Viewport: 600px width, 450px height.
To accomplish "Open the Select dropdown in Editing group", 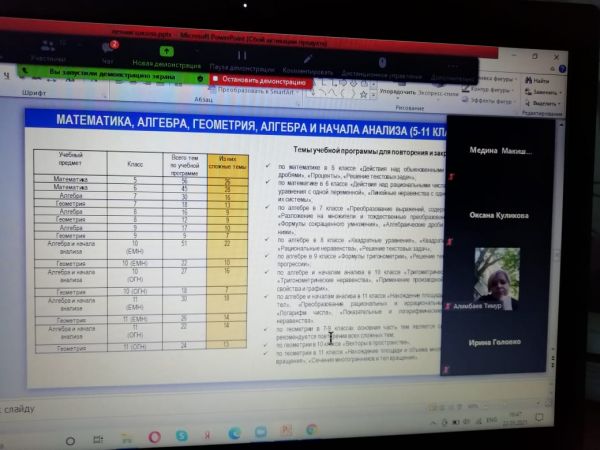I will click(x=546, y=102).
